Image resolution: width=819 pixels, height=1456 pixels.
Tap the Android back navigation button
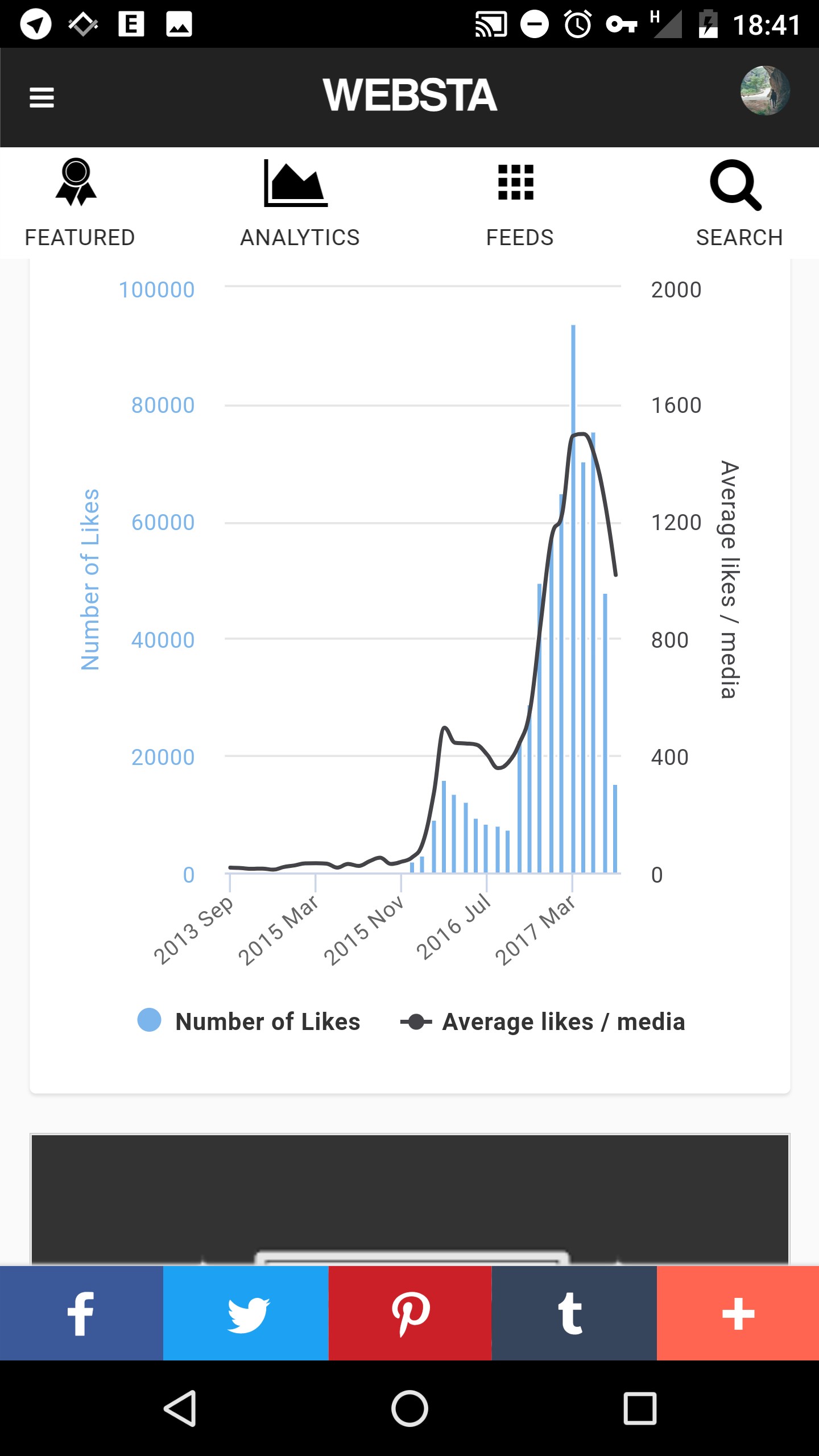[180, 1408]
